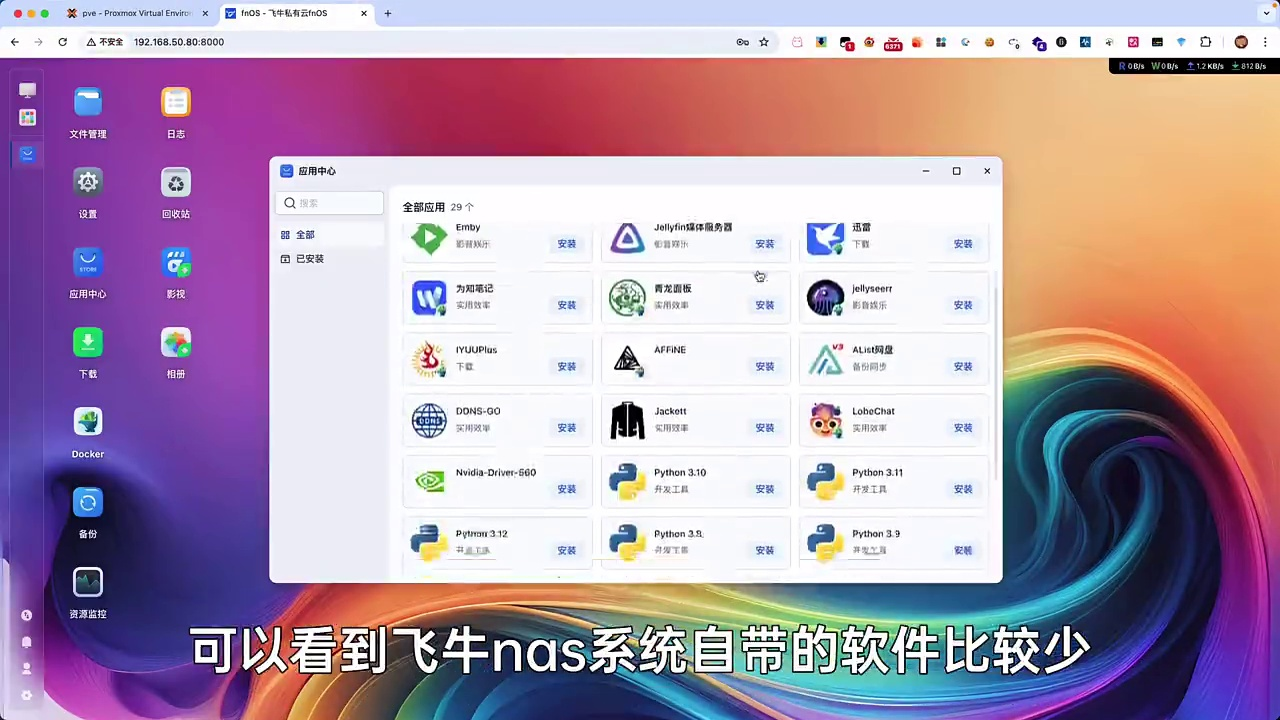This screenshot has width=1280, height=720.
Task: Click the LobeChat app icon
Action: 825,420
